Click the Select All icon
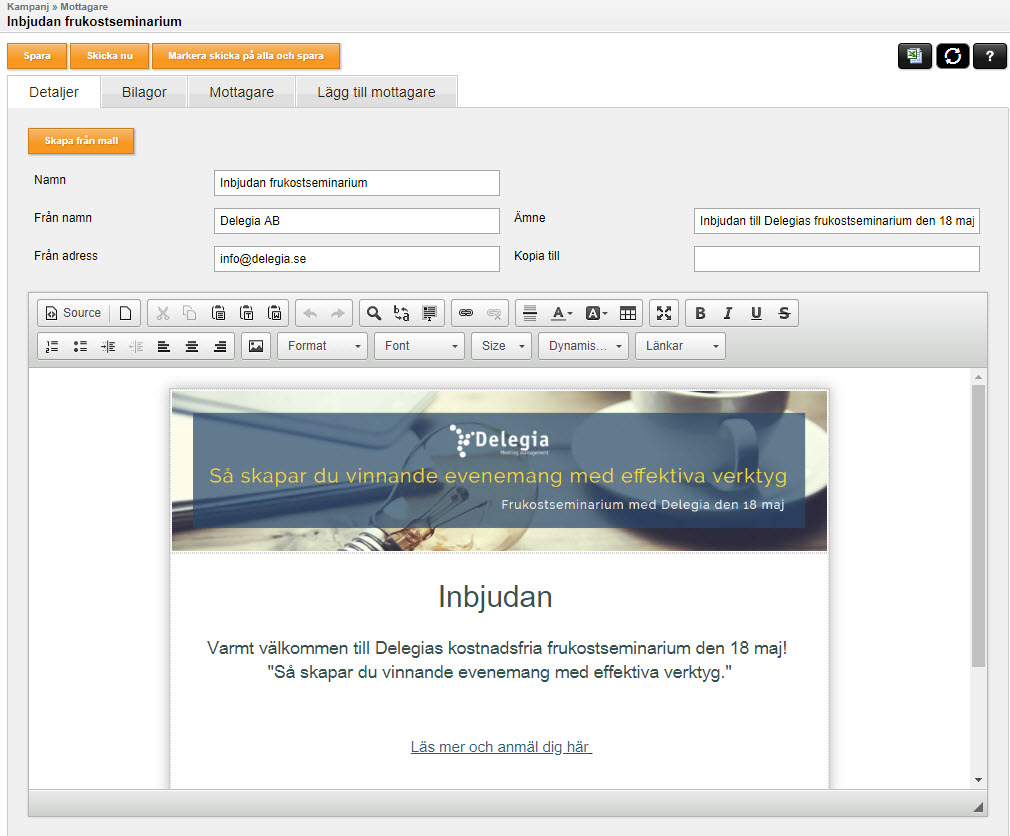Image resolution: width=1010 pixels, height=836 pixels. 429,313
